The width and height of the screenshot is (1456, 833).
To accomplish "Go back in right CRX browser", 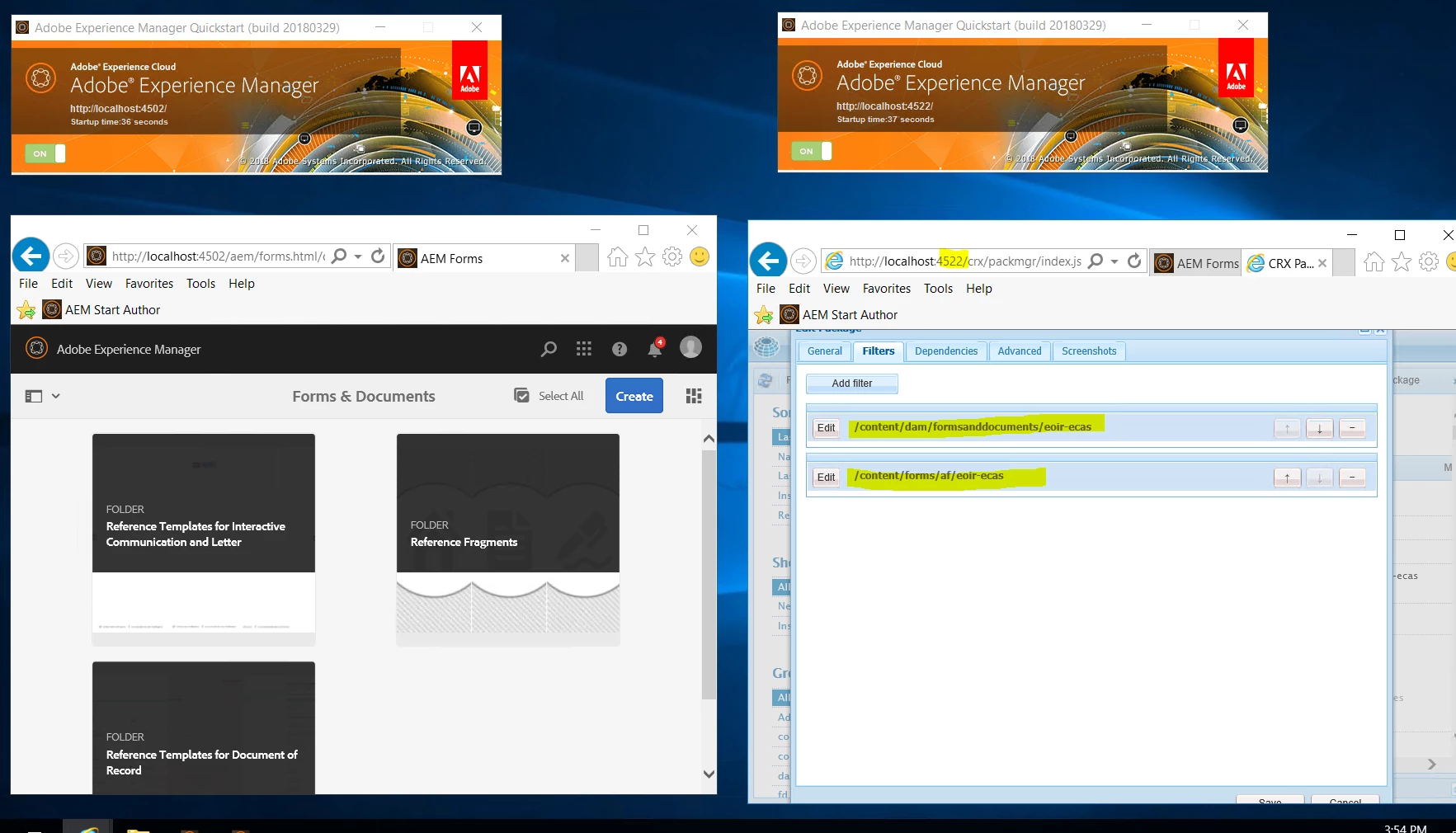I will tap(768, 261).
